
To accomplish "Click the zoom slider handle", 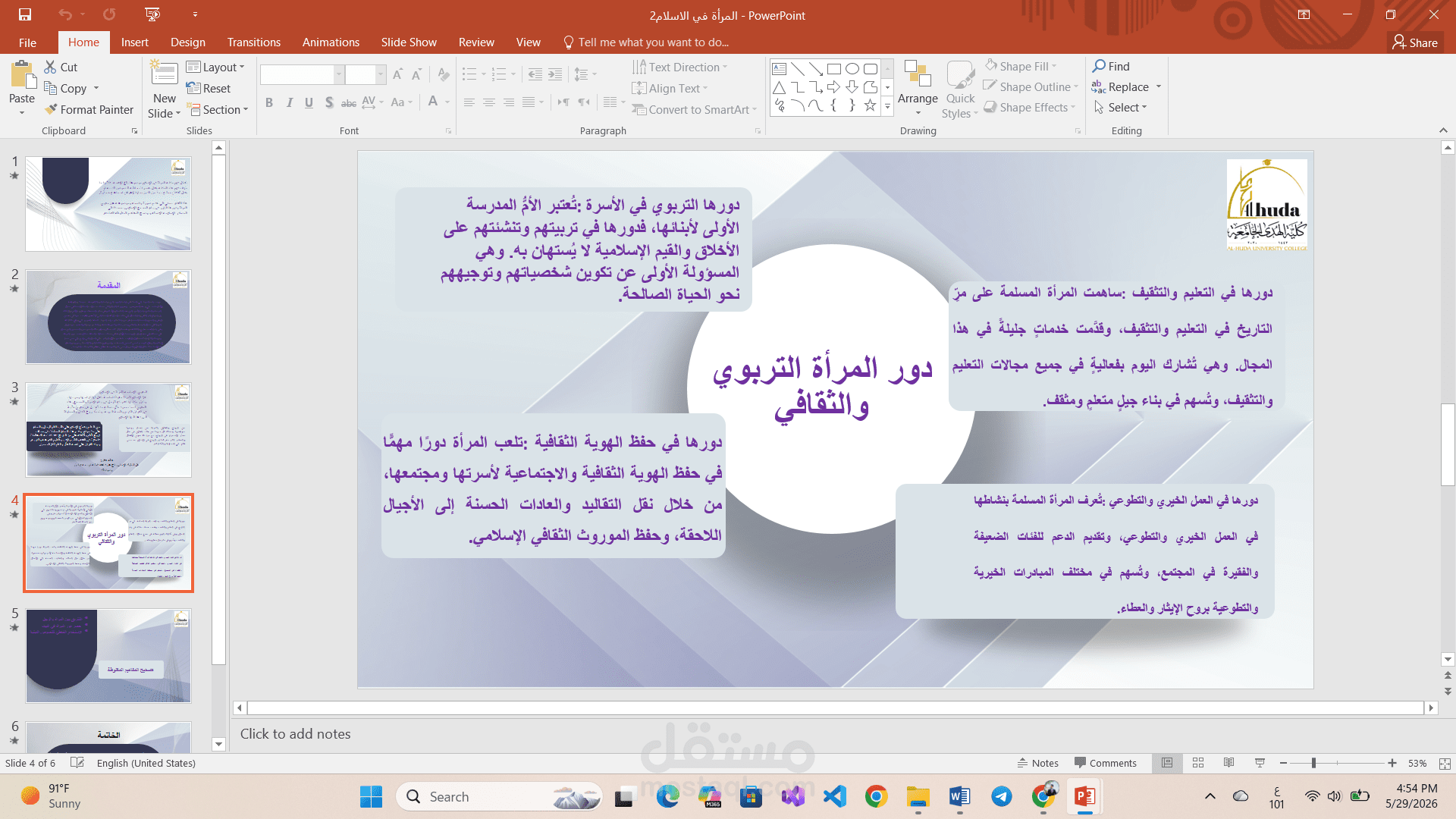I will pos(1313,763).
